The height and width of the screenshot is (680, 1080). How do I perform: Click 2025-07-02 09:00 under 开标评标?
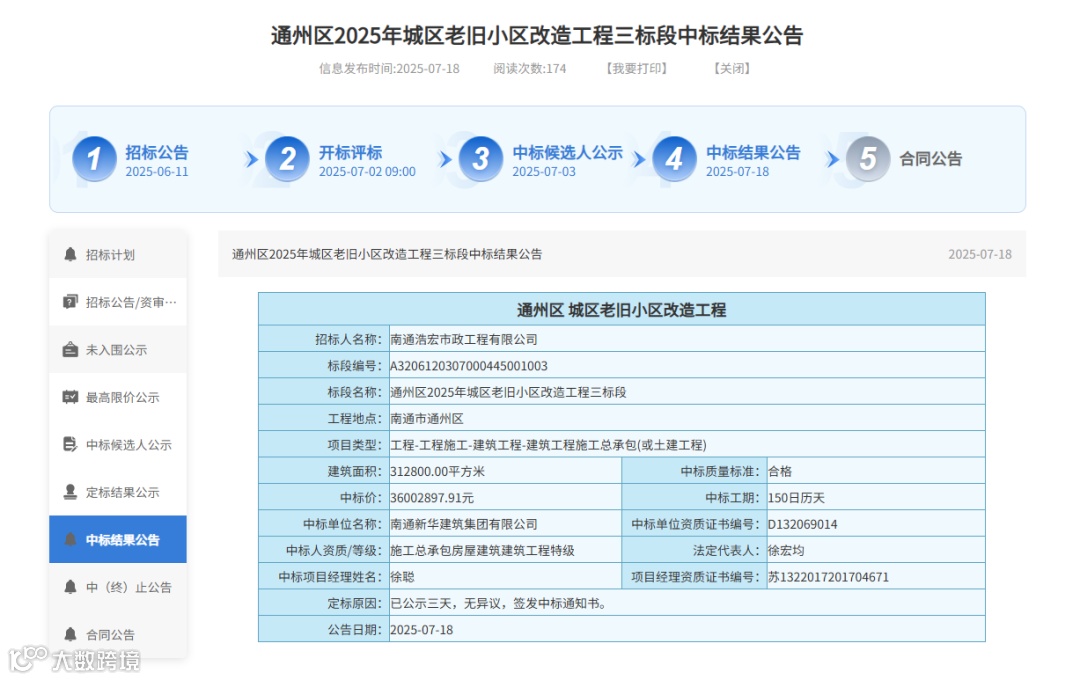[367, 172]
